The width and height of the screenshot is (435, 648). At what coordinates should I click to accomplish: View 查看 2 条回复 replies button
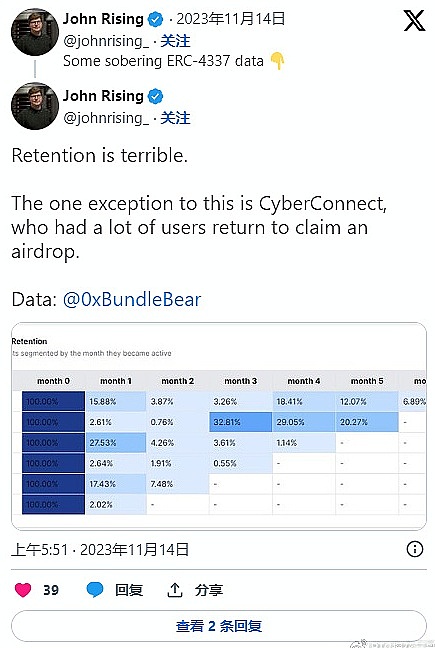coord(219,626)
